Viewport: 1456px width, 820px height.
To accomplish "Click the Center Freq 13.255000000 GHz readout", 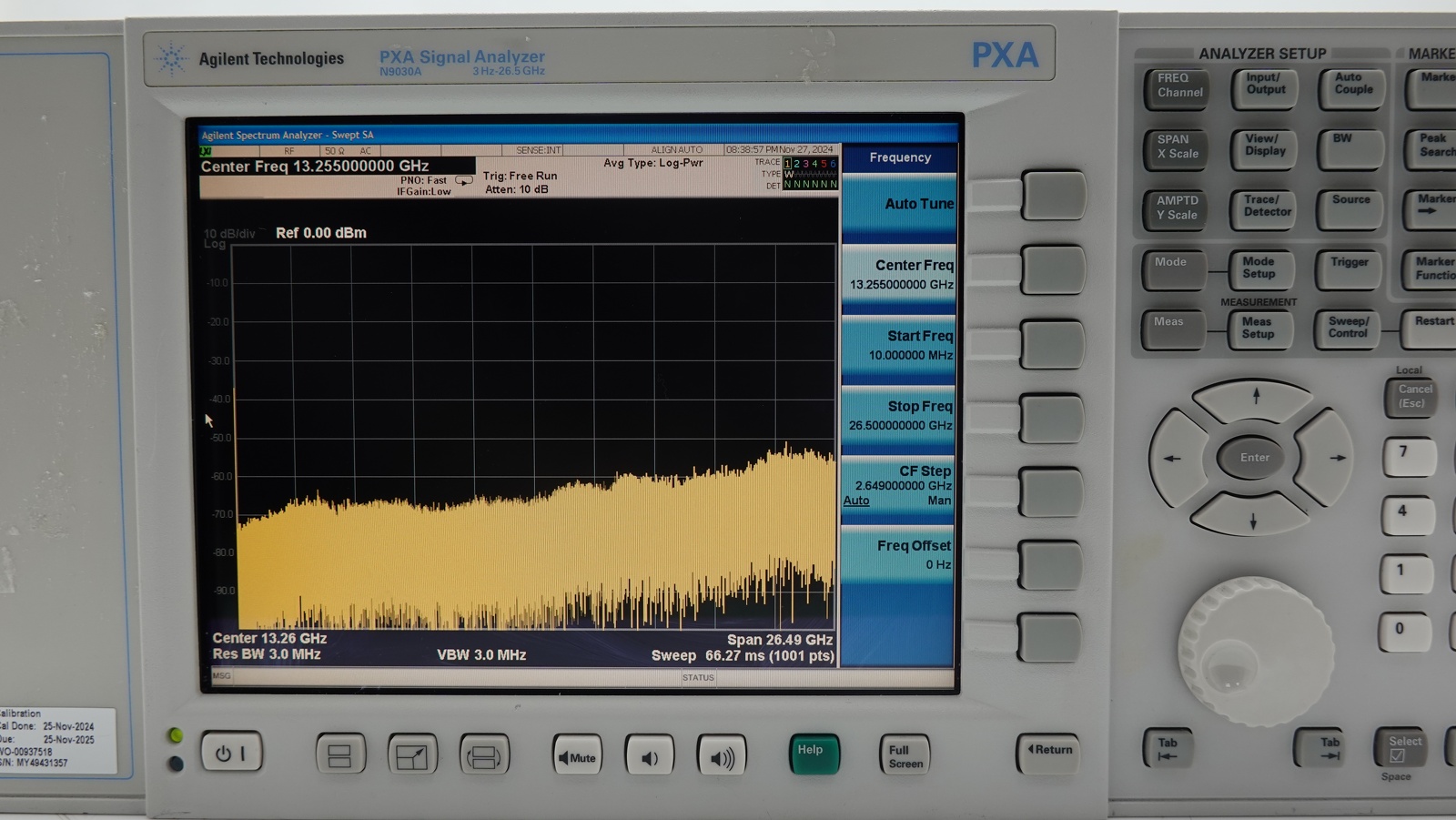I will pos(314,166).
